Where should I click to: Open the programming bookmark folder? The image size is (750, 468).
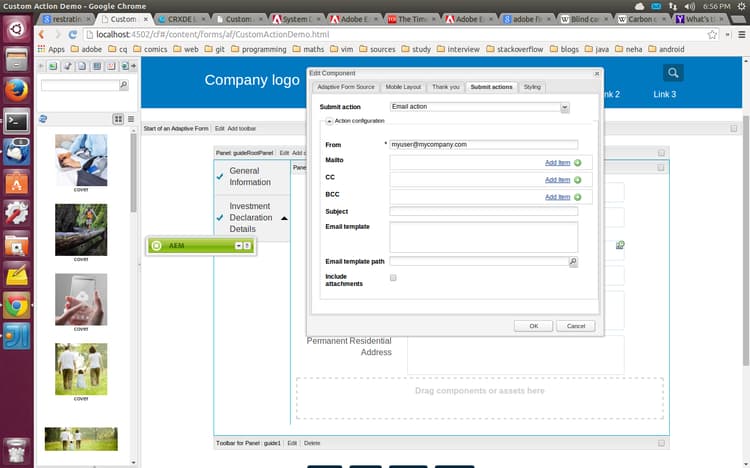tap(258, 49)
